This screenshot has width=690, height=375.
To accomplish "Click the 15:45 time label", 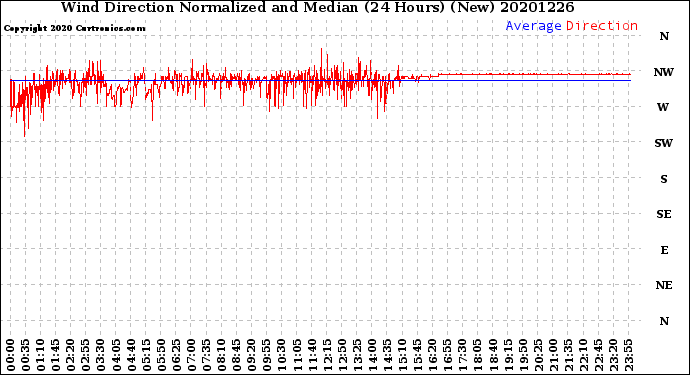I will coord(417,355).
